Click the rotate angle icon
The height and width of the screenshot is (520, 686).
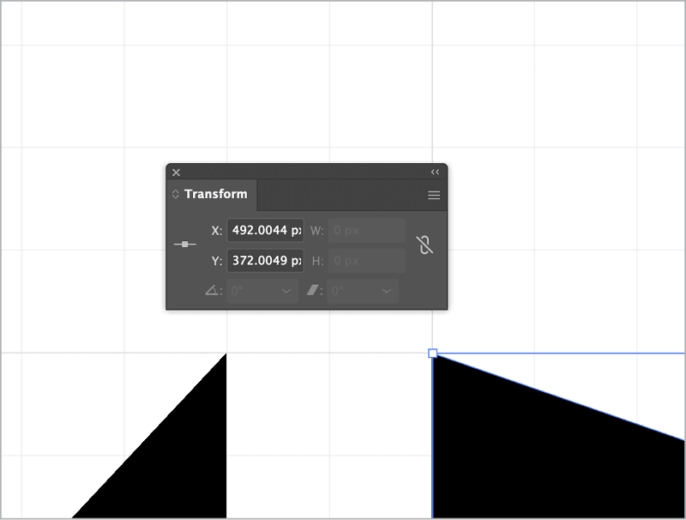coord(212,290)
